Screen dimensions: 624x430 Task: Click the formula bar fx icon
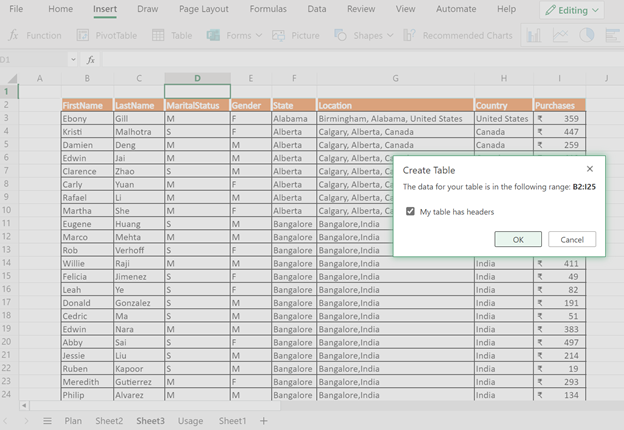coord(91,60)
